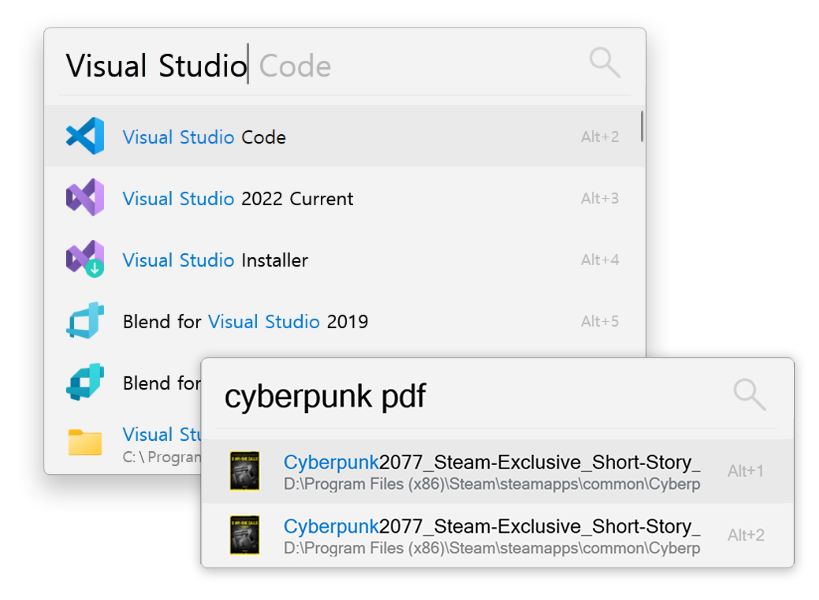
Task: Click the first Cyberpunk PDF cover thumbnail
Action: pos(244,471)
